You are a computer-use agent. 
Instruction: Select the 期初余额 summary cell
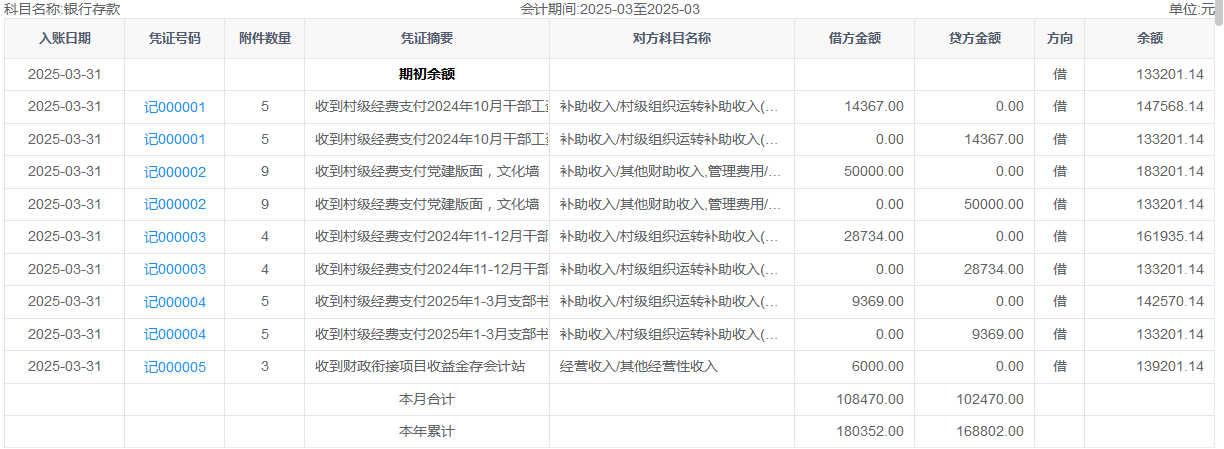(x=426, y=74)
